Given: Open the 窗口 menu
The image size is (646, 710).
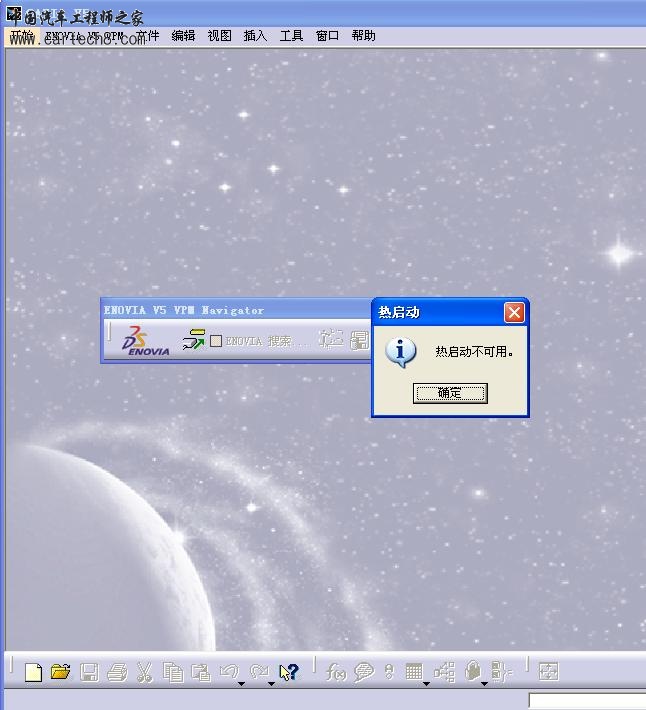Looking at the screenshot, I should click(327, 36).
